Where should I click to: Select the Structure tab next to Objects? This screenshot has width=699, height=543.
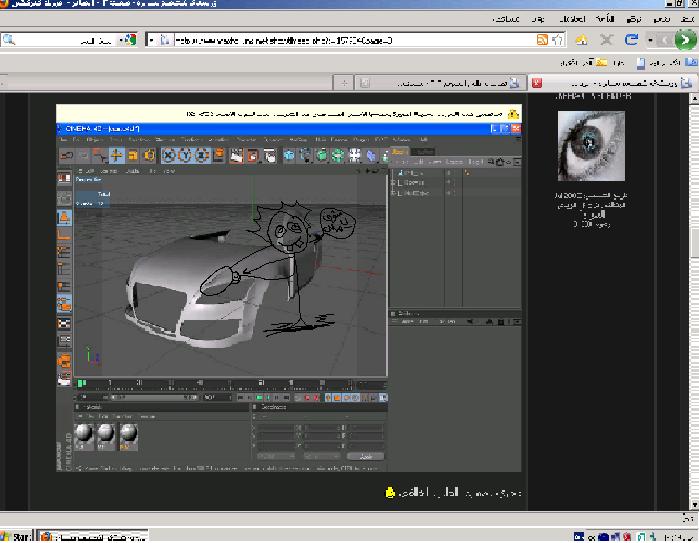click(x=422, y=152)
